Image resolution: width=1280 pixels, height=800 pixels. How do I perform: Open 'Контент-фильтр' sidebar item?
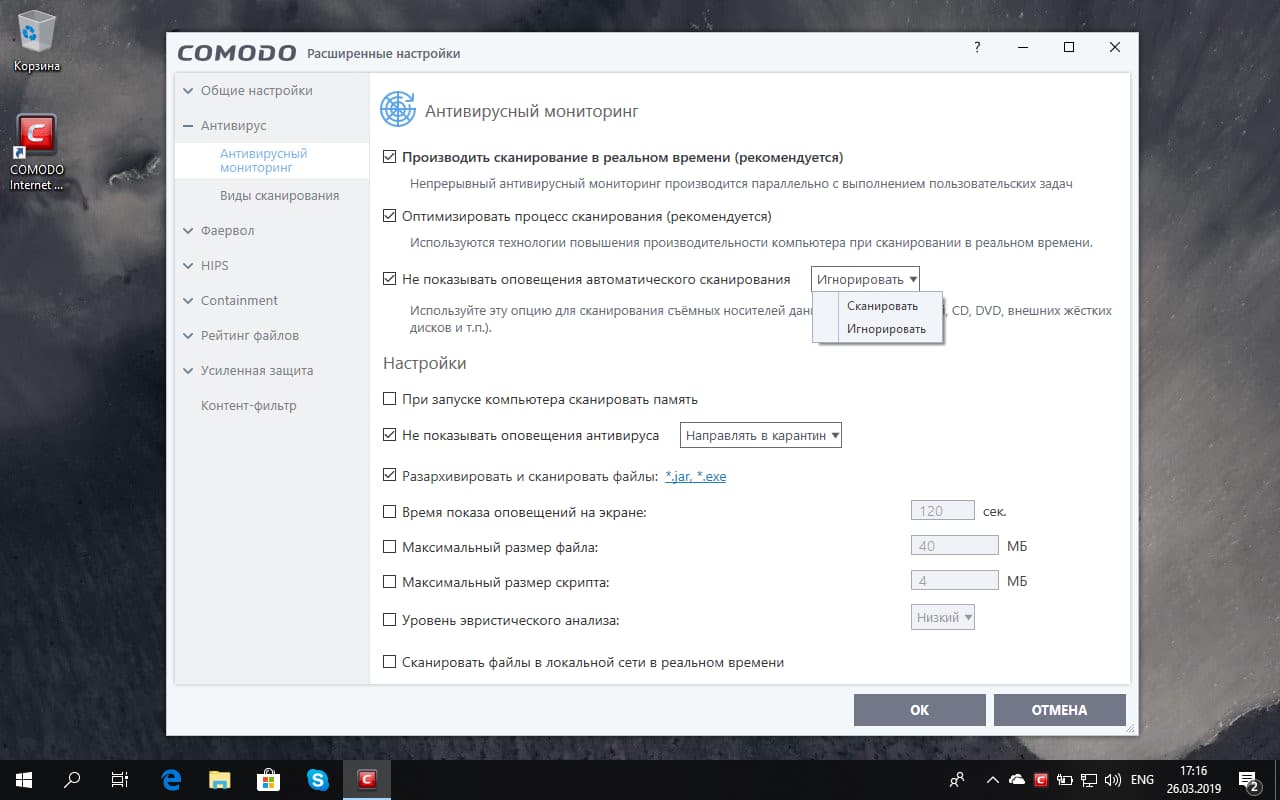pyautogui.click(x=249, y=406)
